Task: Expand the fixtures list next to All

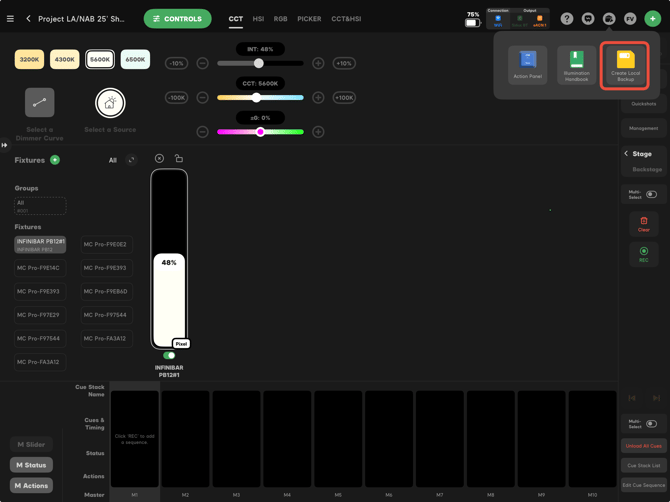Action: click(132, 160)
